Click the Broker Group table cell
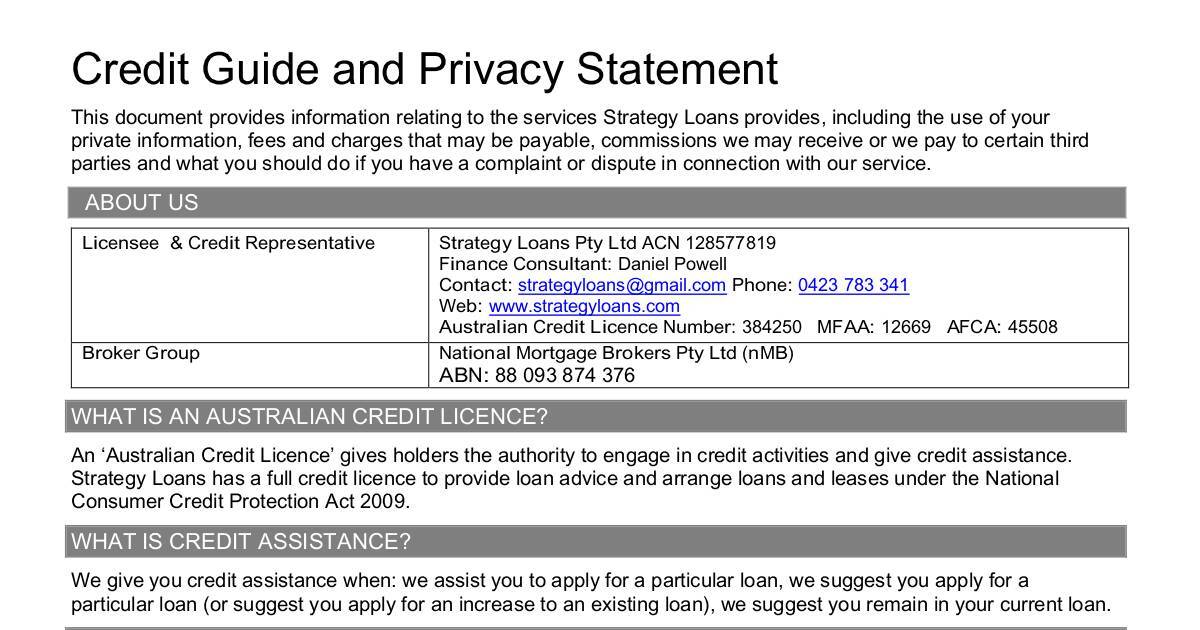The width and height of the screenshot is (1200, 630). (141, 353)
